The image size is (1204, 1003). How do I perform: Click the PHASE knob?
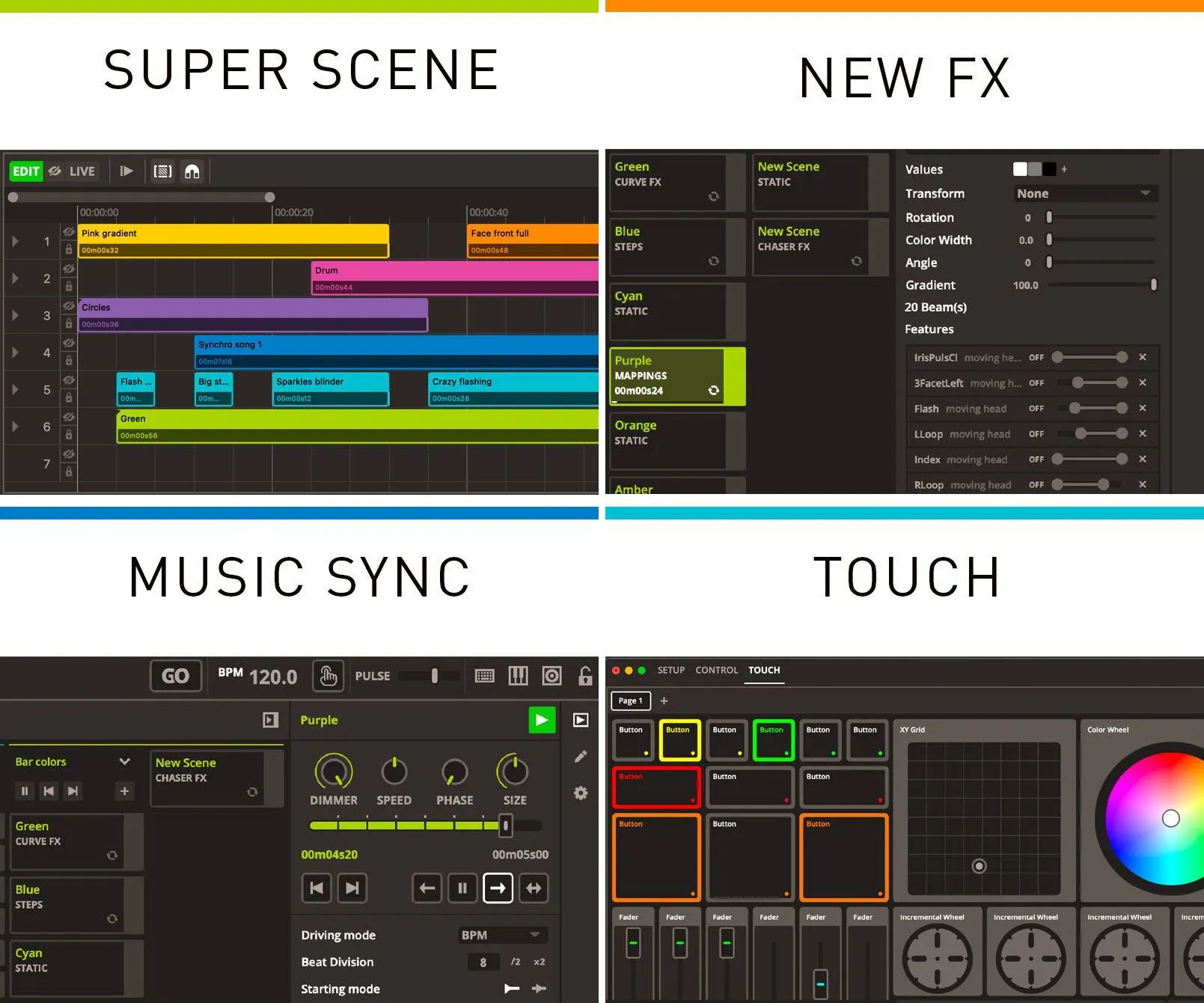click(454, 772)
